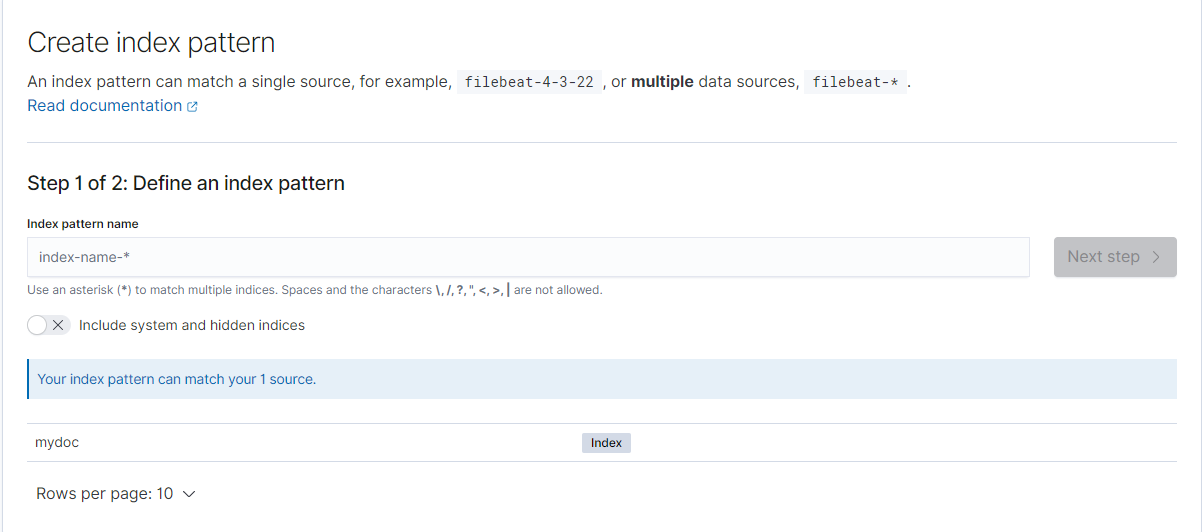Click the Index badge in the mydoc row
Screen dimensions: 1202x532
606,443
